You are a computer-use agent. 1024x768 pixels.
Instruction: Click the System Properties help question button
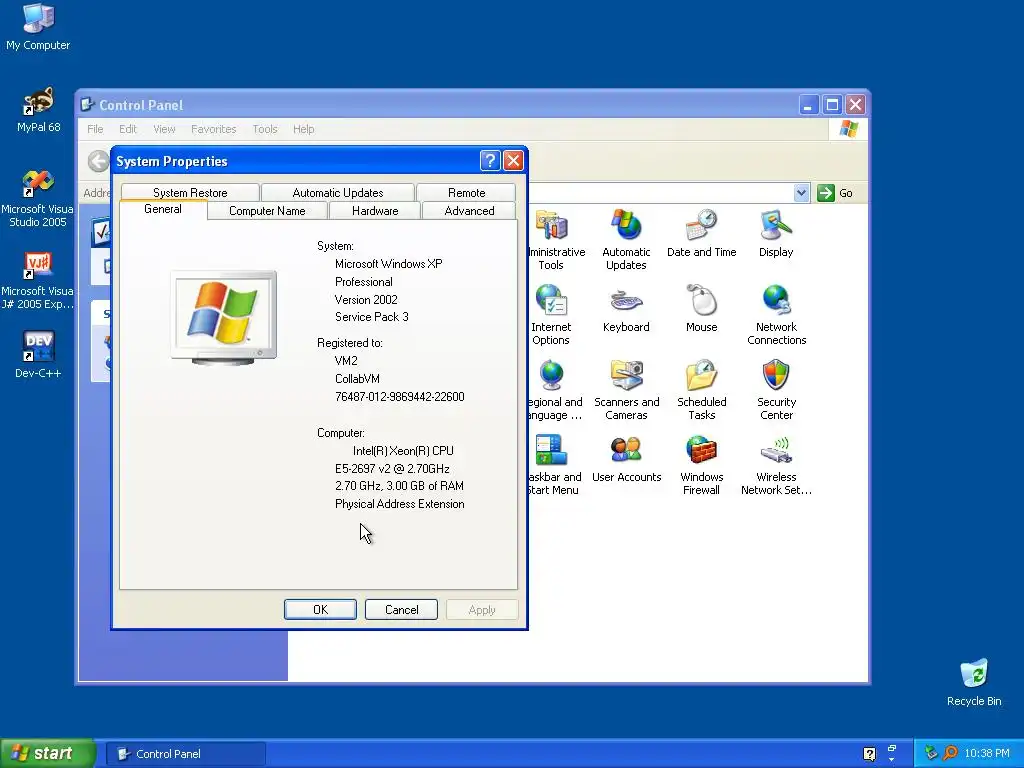click(490, 161)
